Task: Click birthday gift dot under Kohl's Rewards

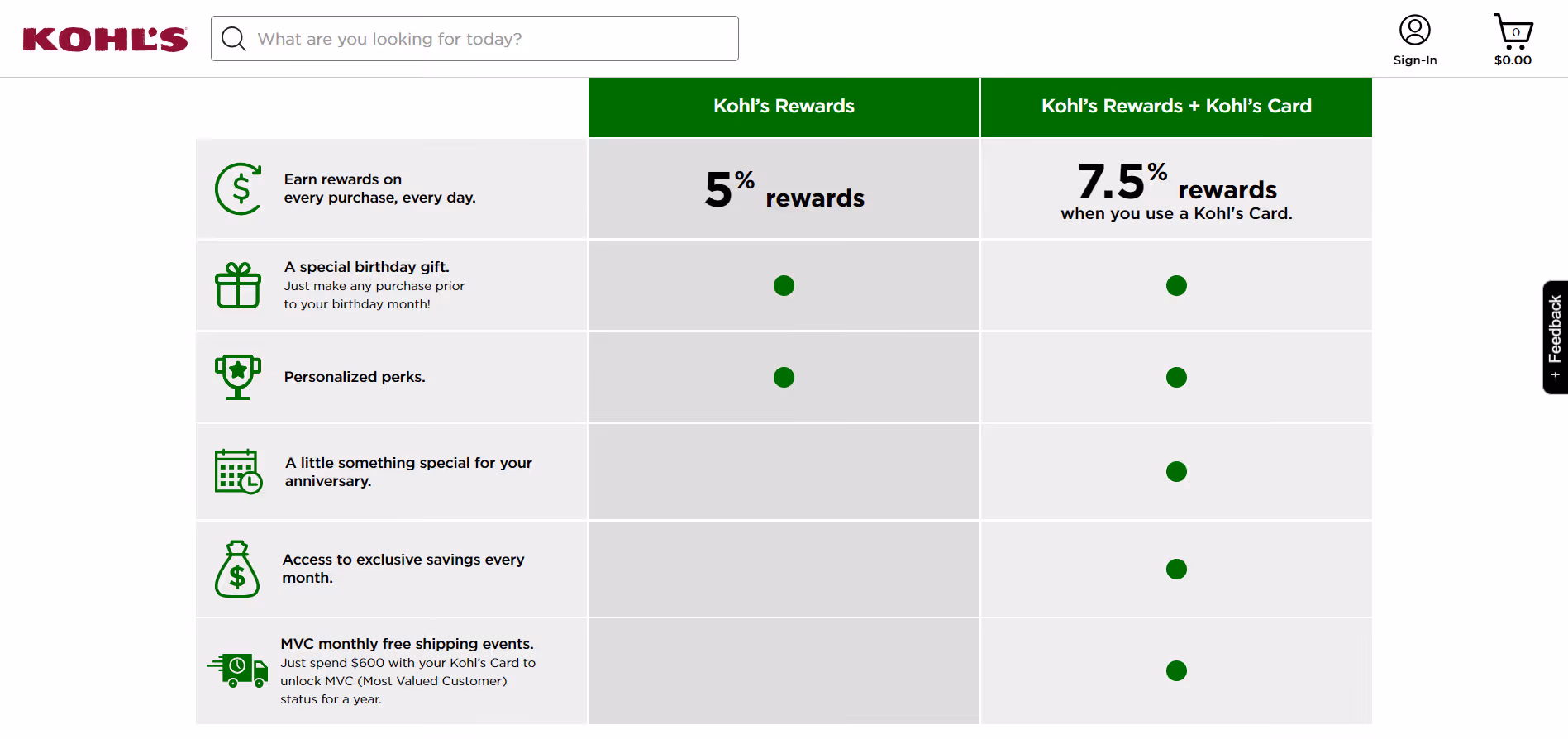Action: point(784,286)
